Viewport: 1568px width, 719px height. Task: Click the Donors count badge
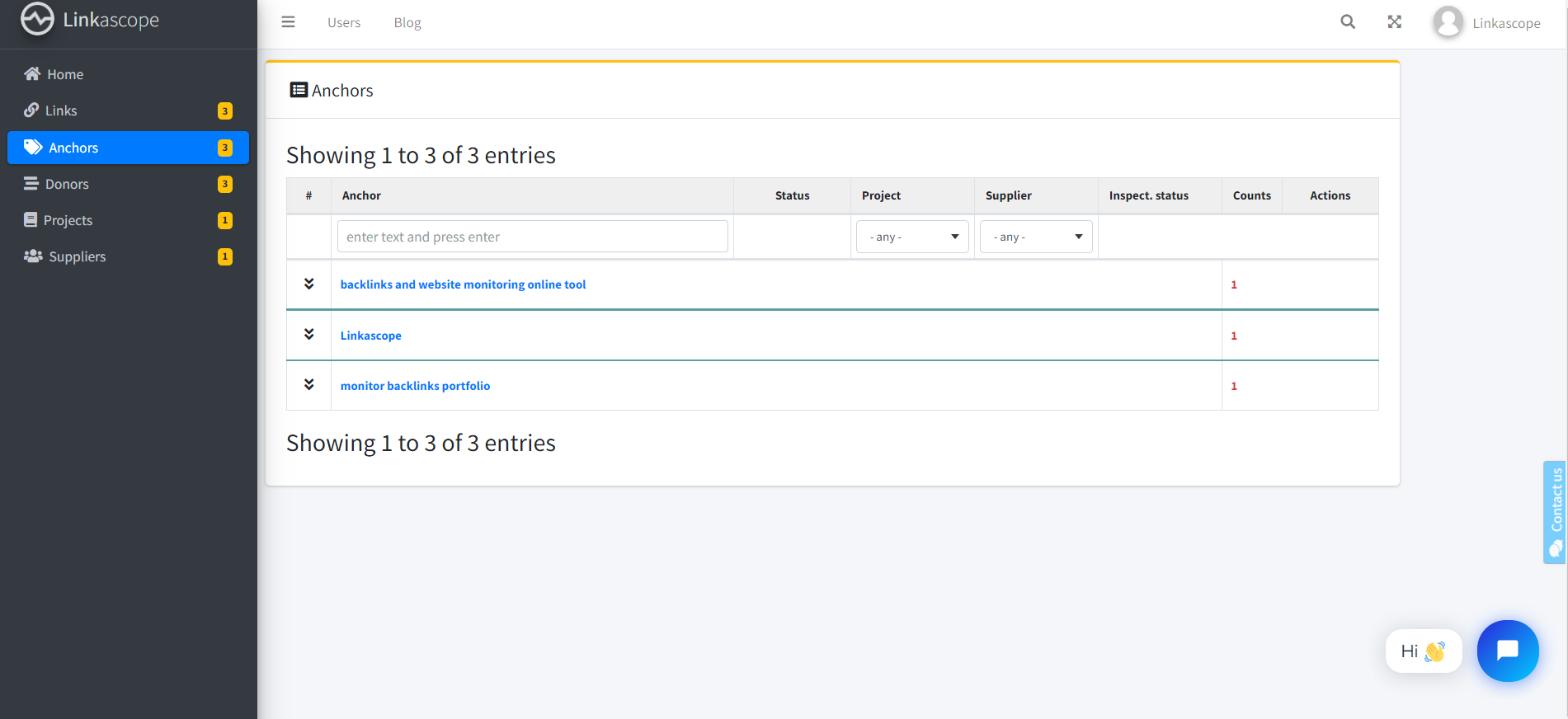click(225, 184)
